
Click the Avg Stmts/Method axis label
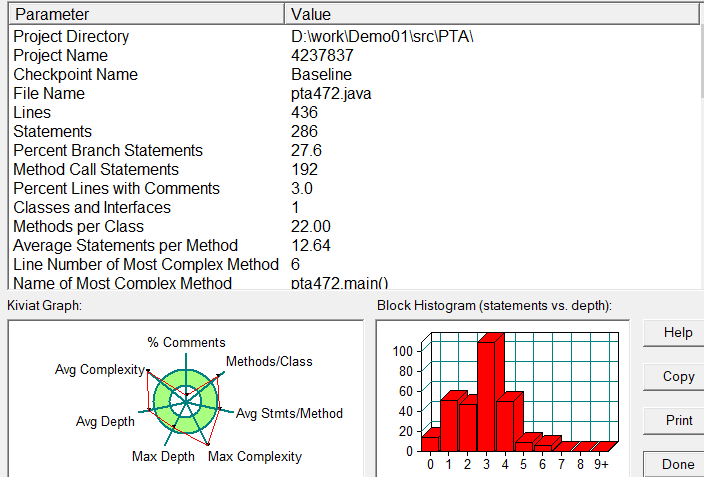[289, 413]
